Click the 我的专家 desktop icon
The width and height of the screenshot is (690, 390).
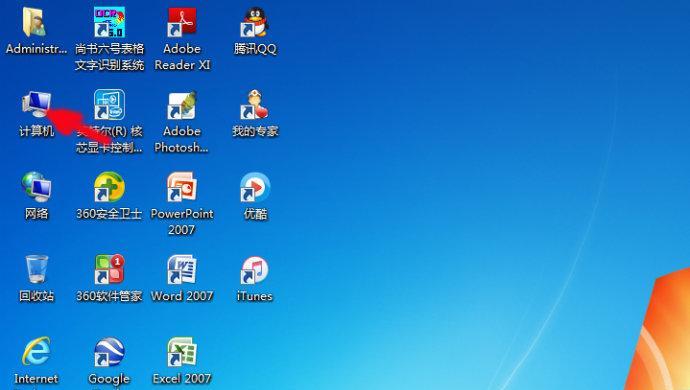pos(255,105)
